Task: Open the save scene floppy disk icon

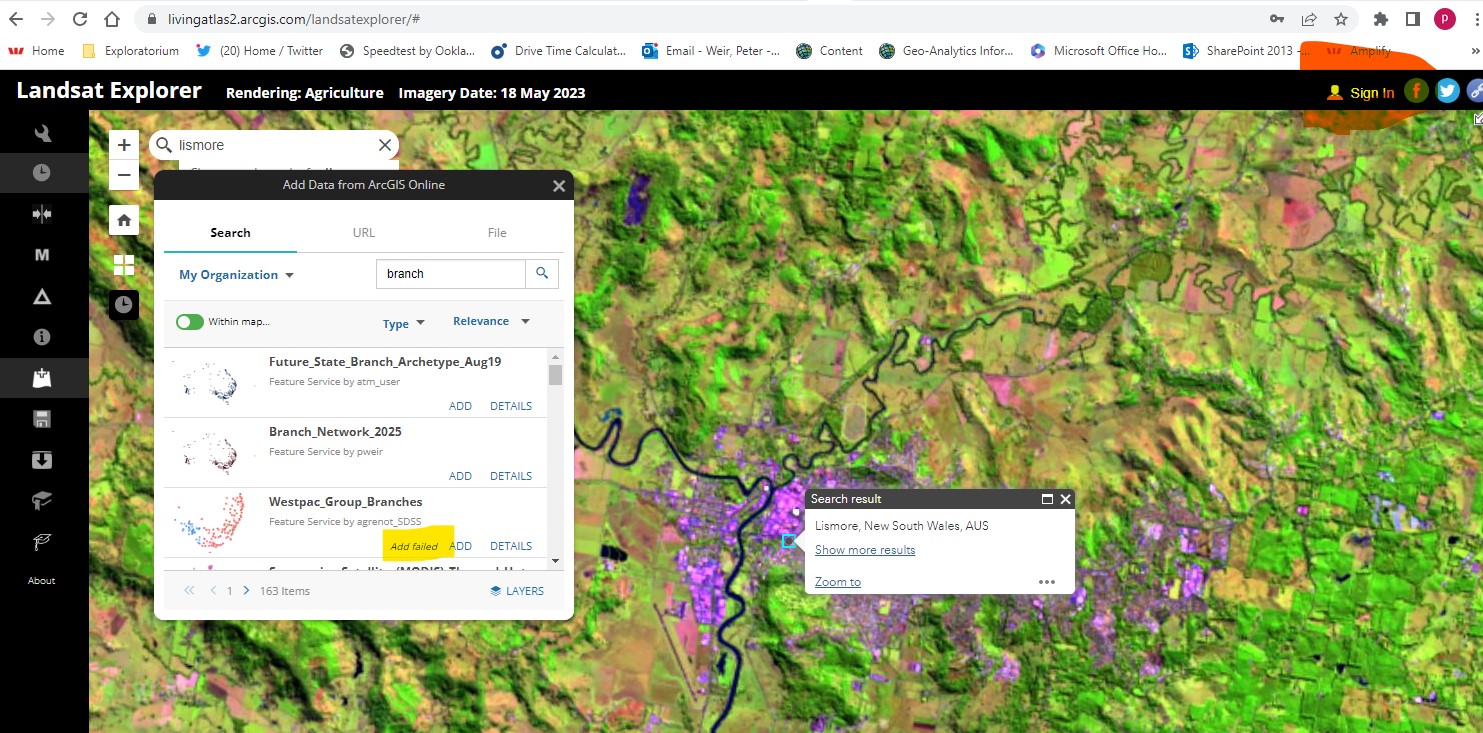Action: coord(41,418)
